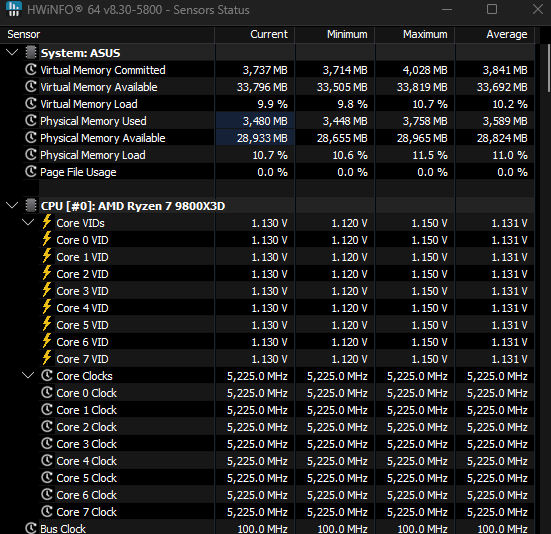Sort by the Sensor column header
This screenshot has height=534, width=551.
[x=107, y=34]
